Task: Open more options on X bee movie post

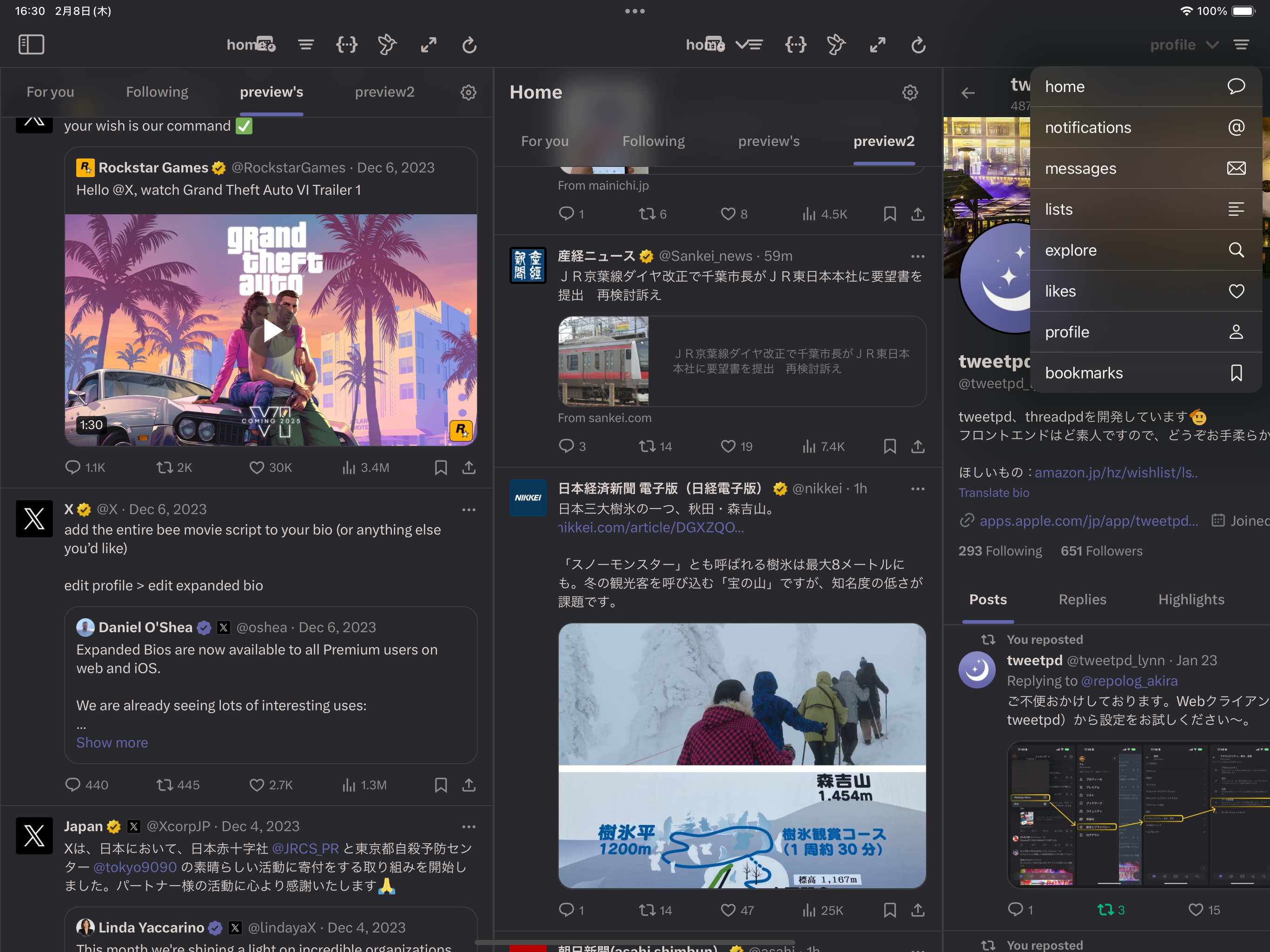Action: (469, 510)
